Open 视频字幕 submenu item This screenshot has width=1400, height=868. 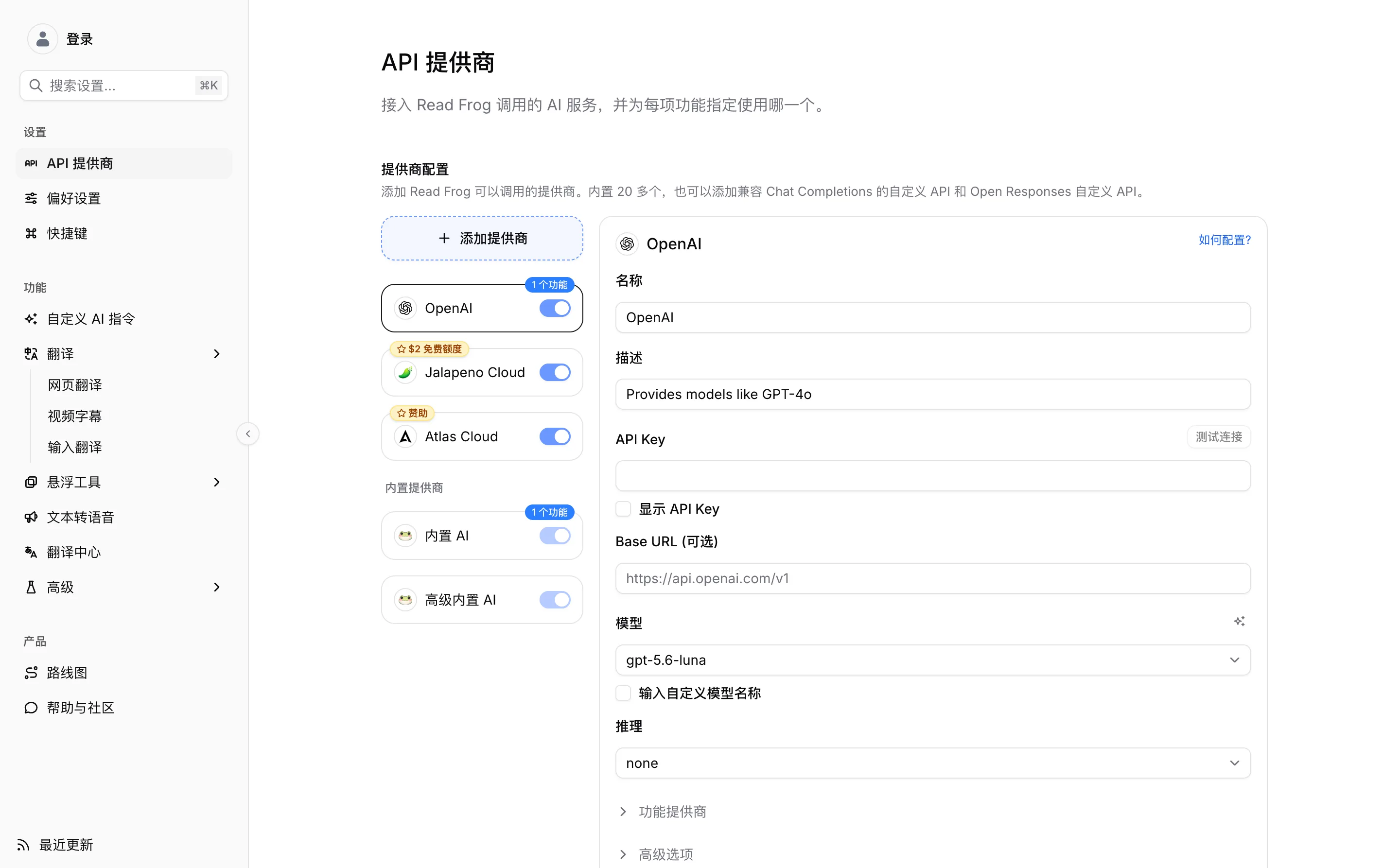(75, 416)
